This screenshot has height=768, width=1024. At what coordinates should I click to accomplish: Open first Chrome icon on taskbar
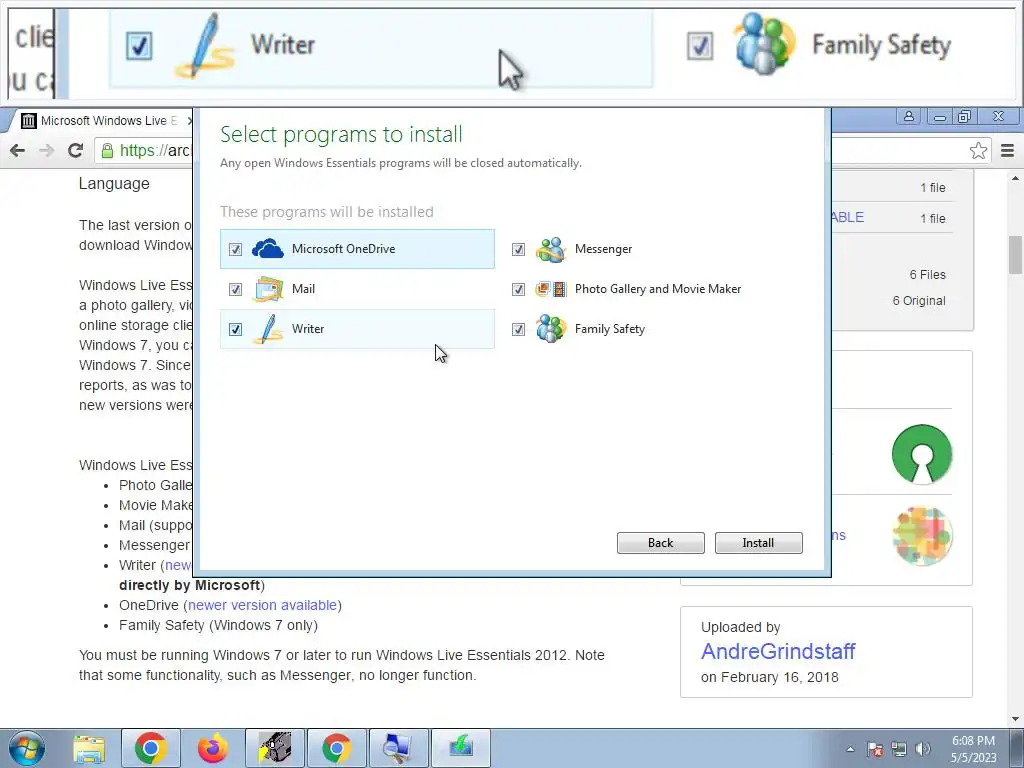[151, 748]
